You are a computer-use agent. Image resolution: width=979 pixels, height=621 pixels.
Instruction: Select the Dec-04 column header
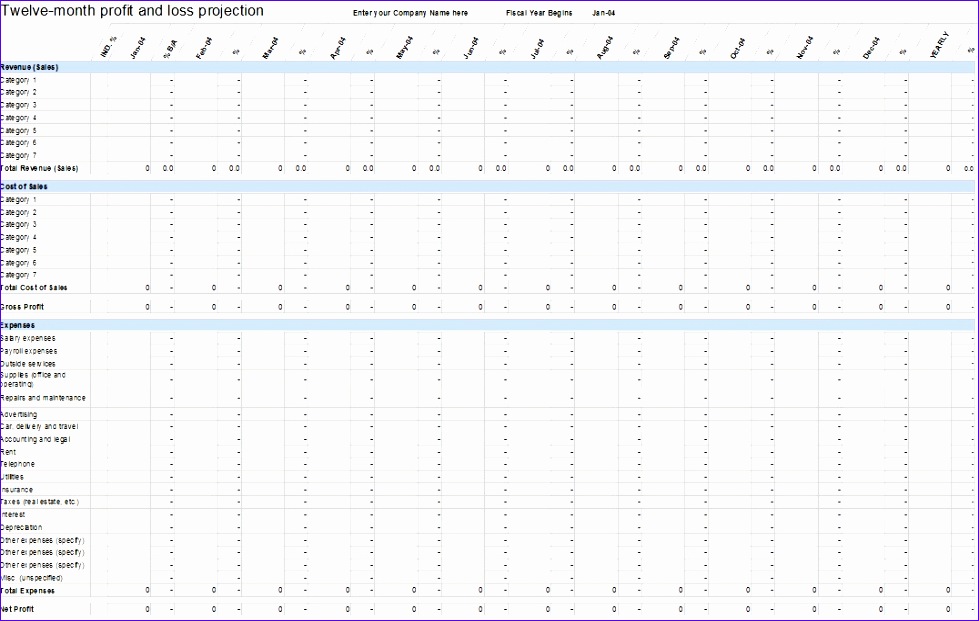point(873,44)
